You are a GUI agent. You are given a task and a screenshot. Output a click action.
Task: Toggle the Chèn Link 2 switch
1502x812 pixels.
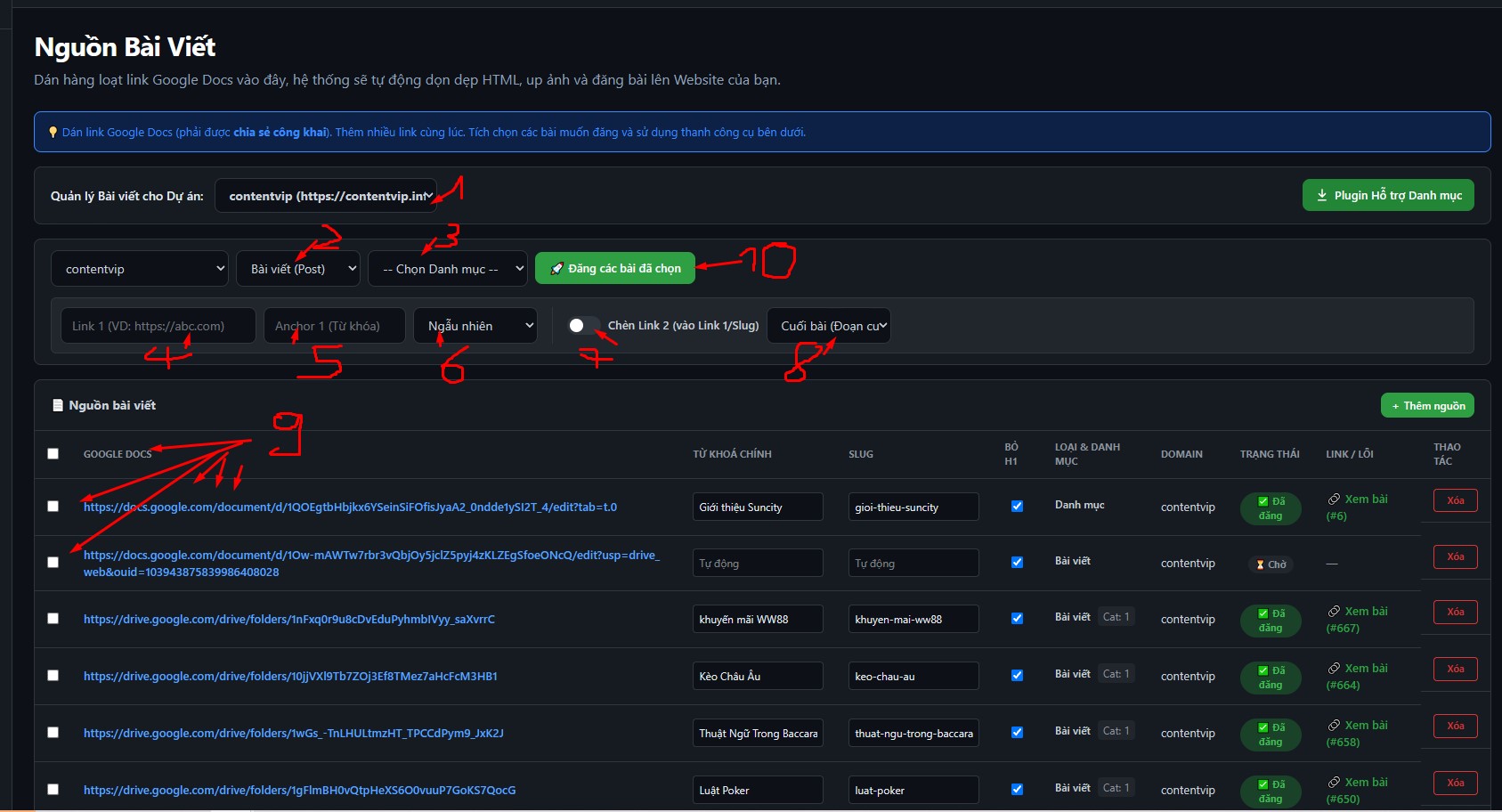point(583,326)
